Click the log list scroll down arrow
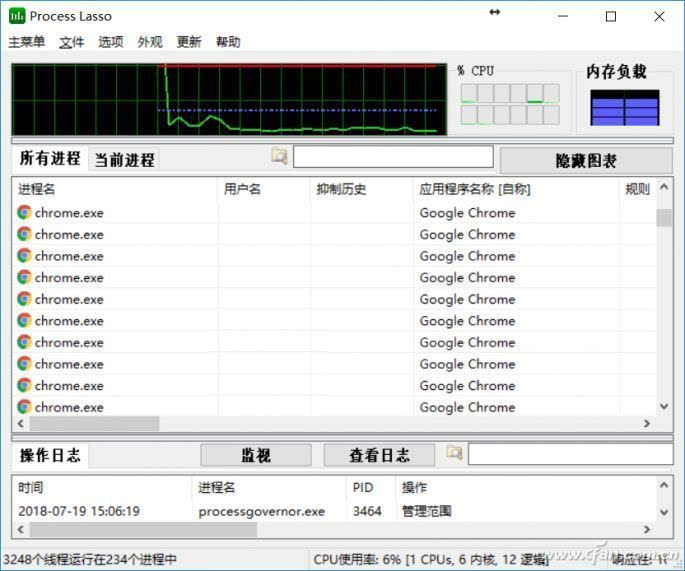Image resolution: width=685 pixels, height=571 pixels. tap(664, 512)
